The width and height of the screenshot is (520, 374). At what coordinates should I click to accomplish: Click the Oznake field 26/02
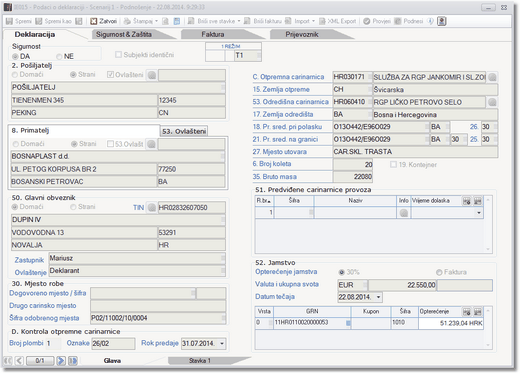pyautogui.click(x=113, y=343)
